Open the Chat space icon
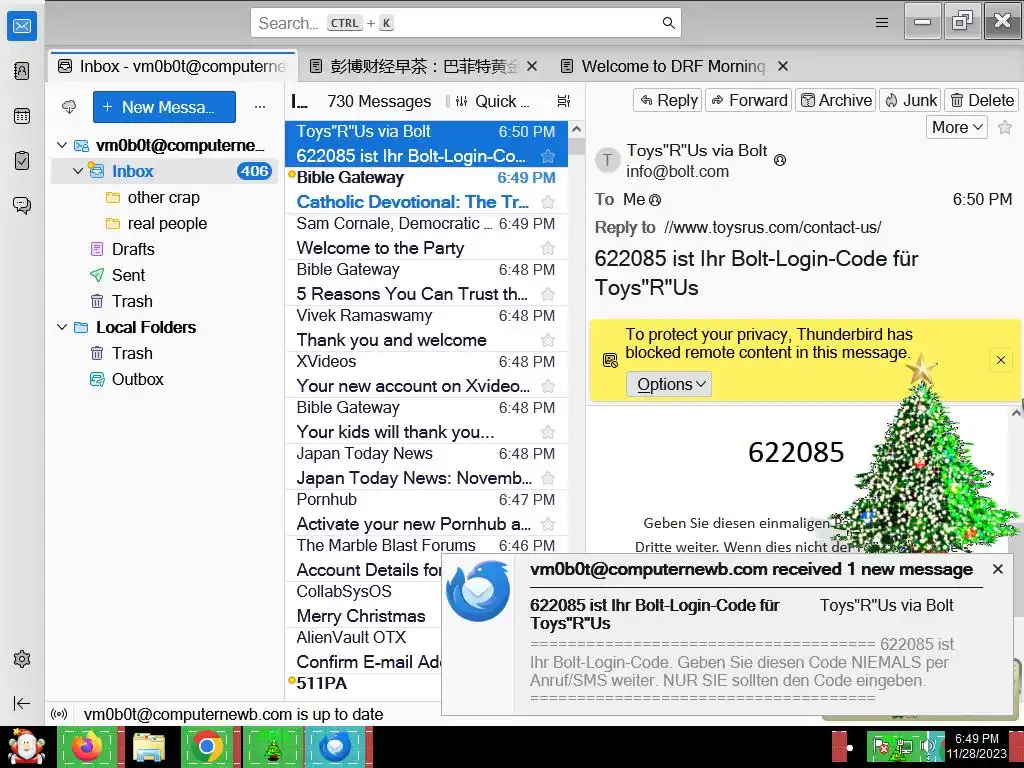 [22, 205]
